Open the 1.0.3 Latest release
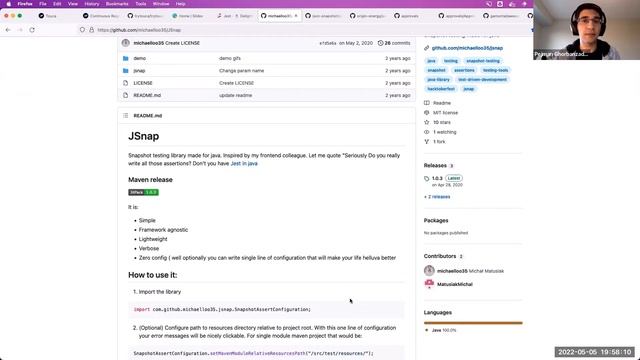This screenshot has height=360, width=640. (447, 178)
